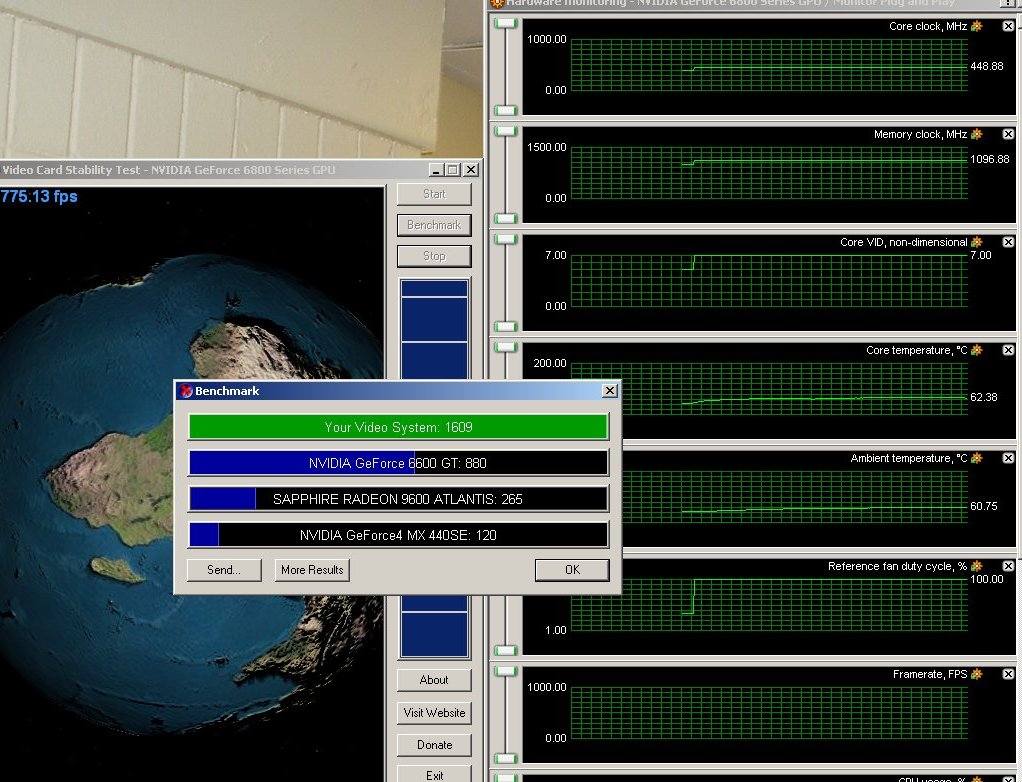Image resolution: width=1022 pixels, height=782 pixels.
Task: Click the More Results button
Action: coord(312,570)
